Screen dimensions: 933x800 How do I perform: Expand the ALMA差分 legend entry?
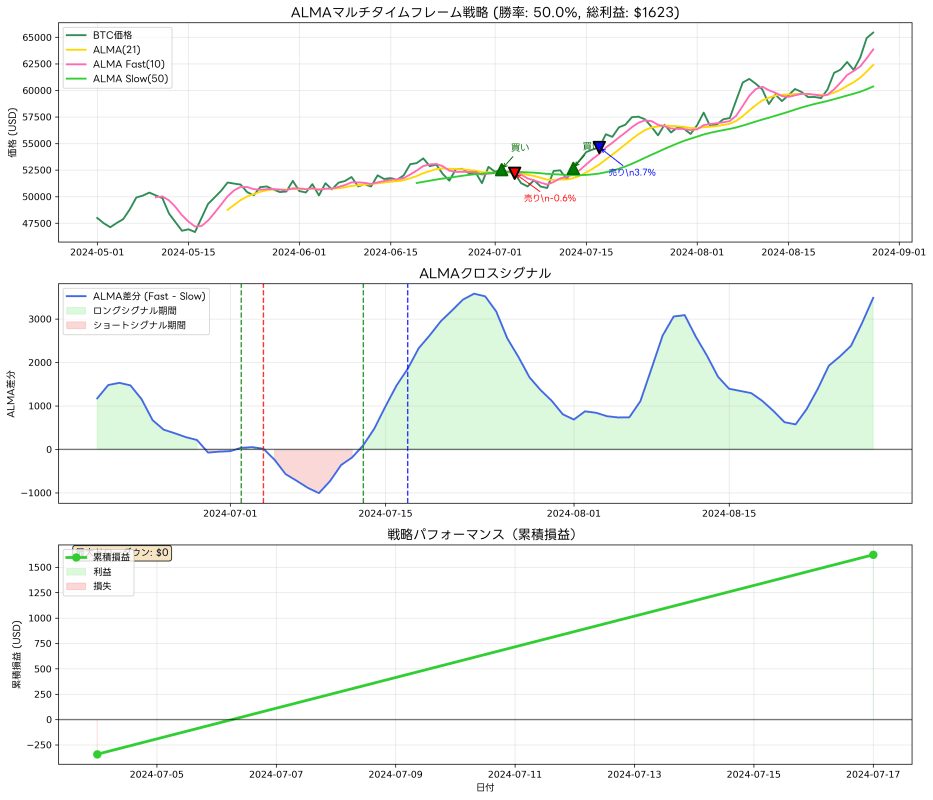tap(150, 295)
